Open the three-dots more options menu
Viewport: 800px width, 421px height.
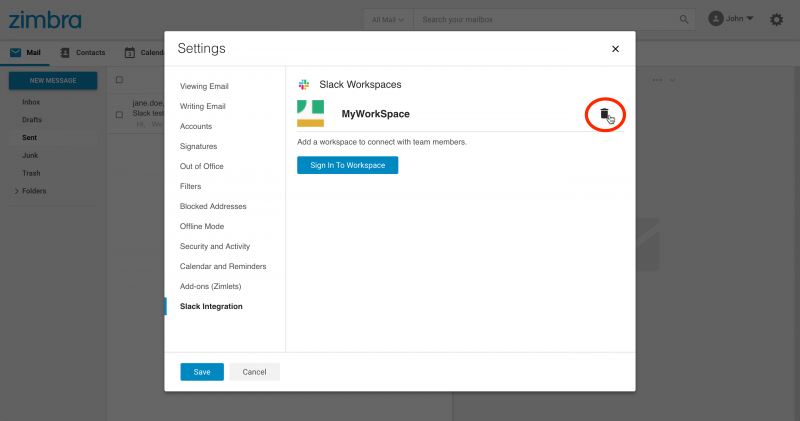pyautogui.click(x=657, y=80)
